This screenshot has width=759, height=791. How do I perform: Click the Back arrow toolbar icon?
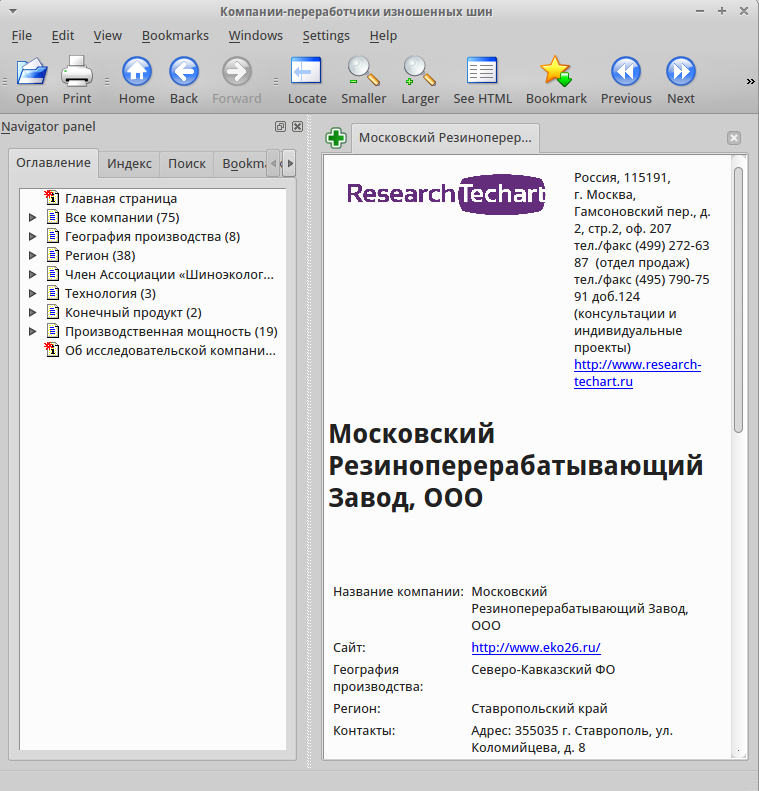click(x=184, y=80)
